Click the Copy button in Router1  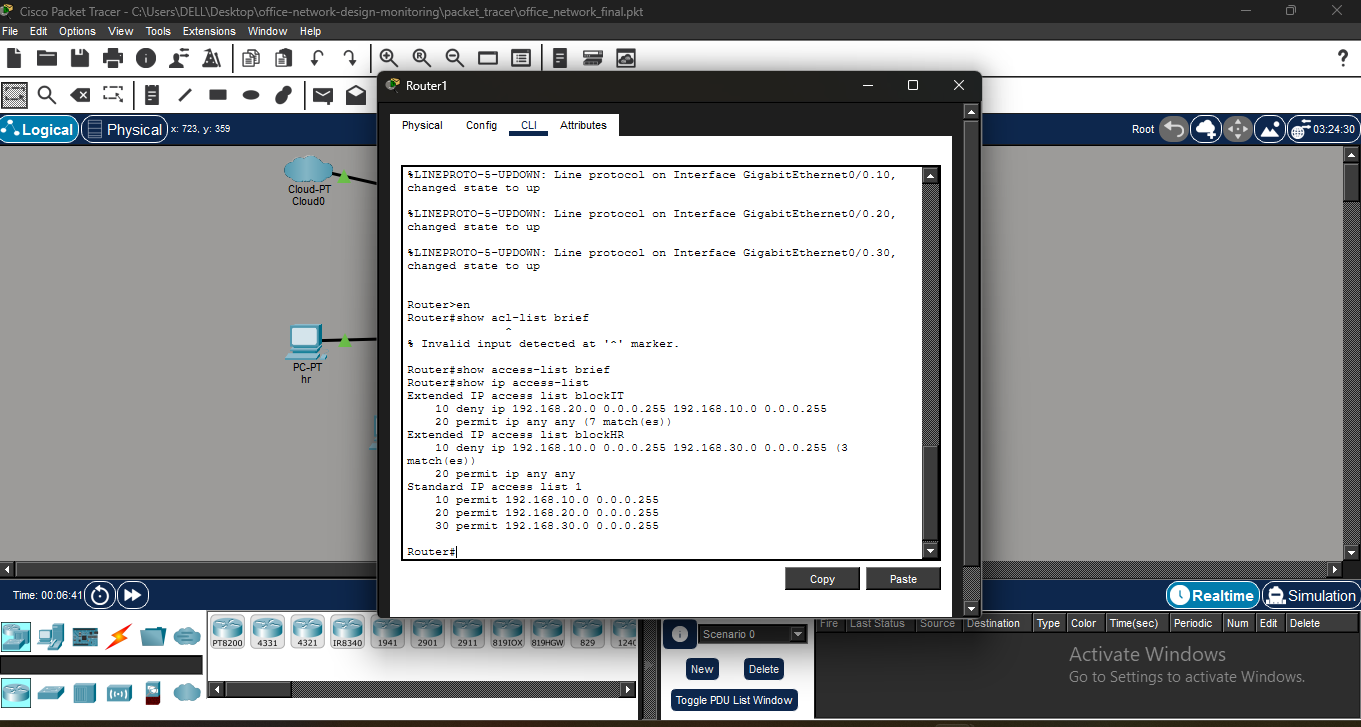pyautogui.click(x=822, y=578)
